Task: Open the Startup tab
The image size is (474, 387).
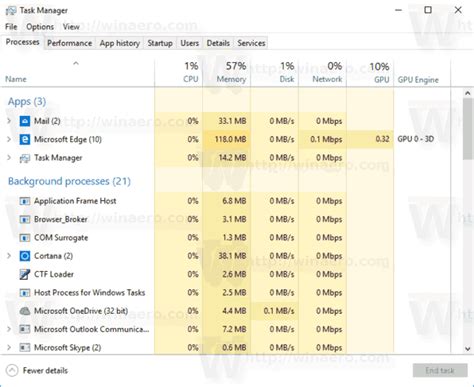Action: pyautogui.click(x=160, y=43)
